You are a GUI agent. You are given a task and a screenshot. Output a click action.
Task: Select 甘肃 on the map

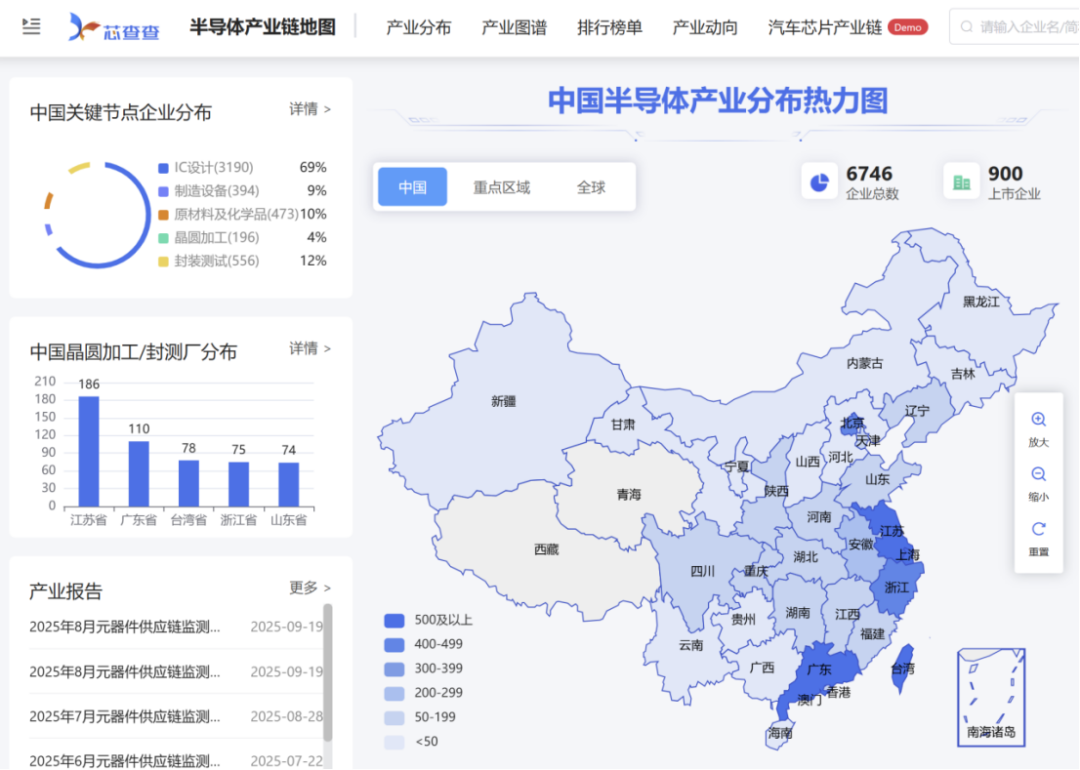click(623, 425)
